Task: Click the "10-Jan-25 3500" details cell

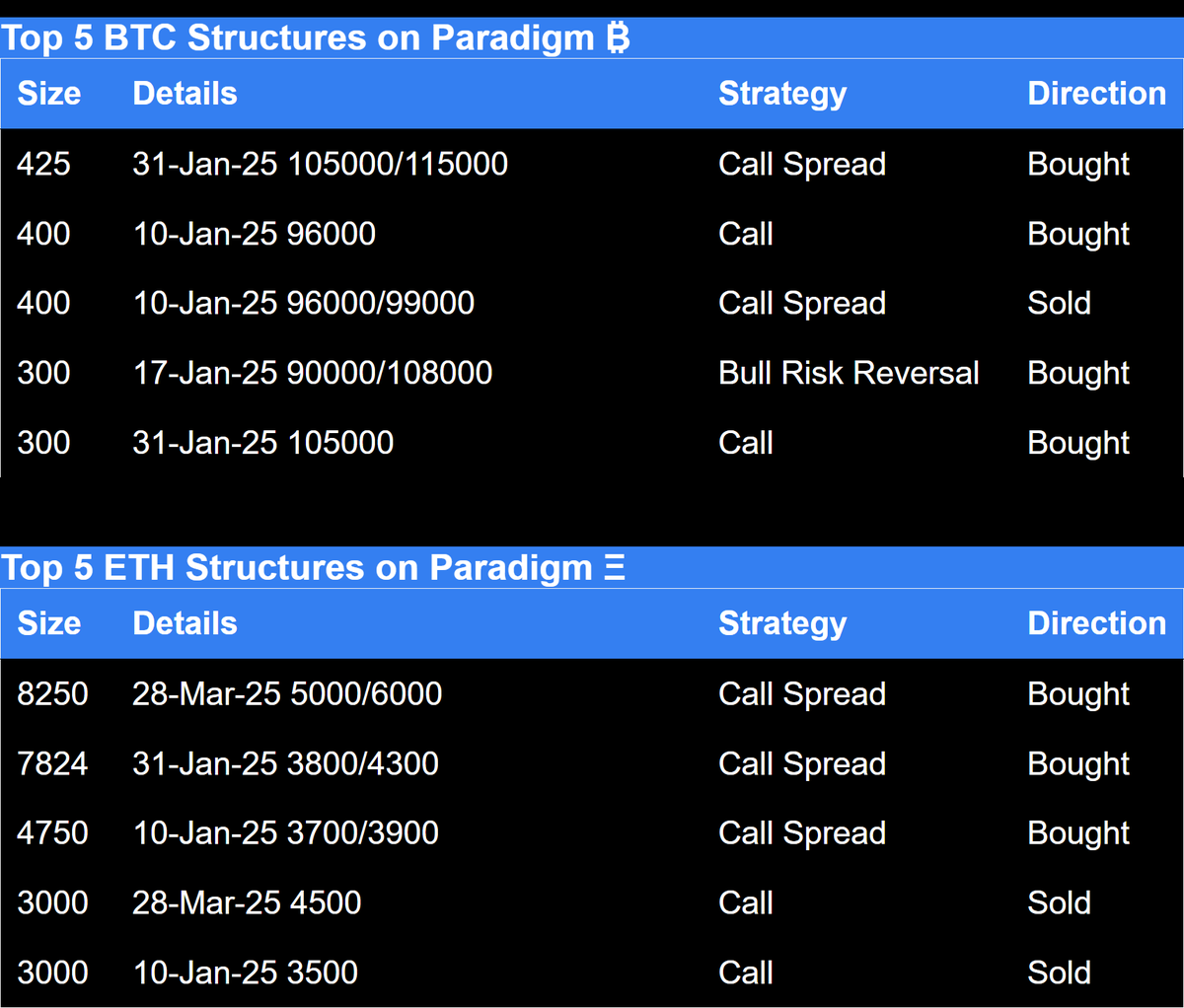Action: click(245, 972)
